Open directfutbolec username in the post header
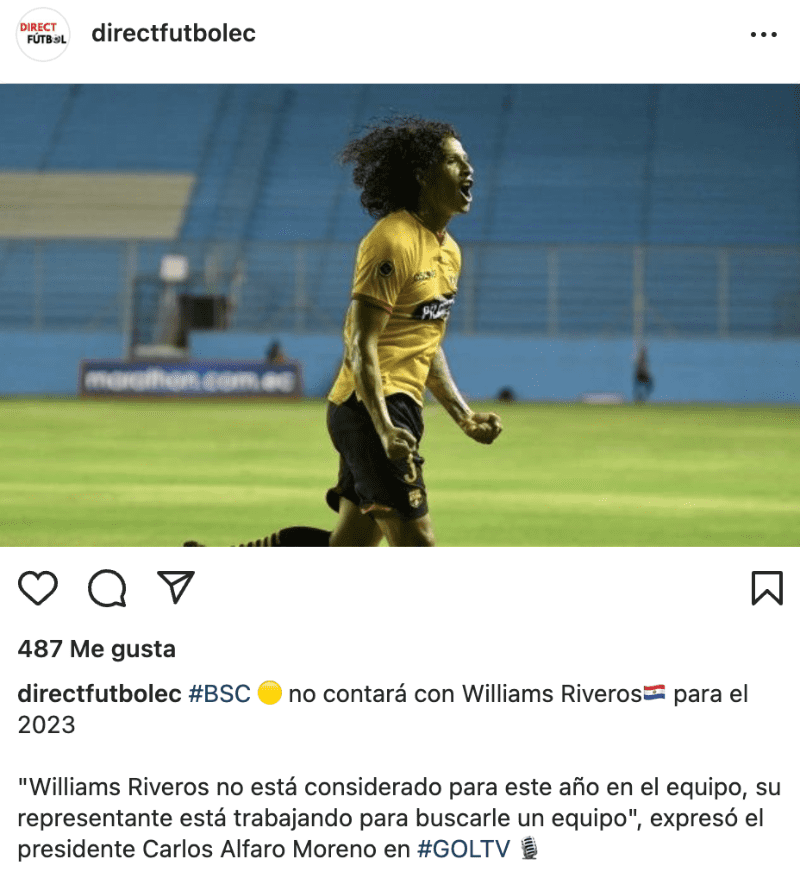The height and width of the screenshot is (878, 800). coord(174,33)
